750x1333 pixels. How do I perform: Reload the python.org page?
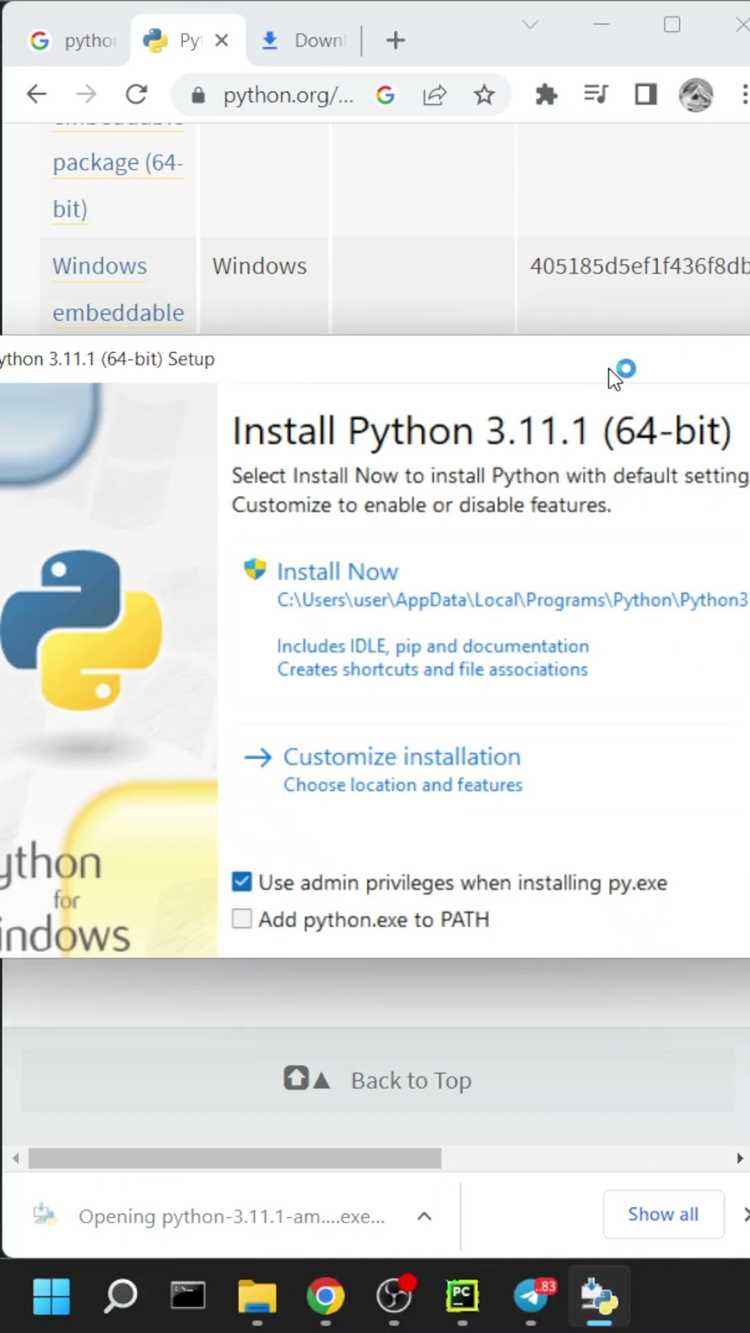pyautogui.click(x=136, y=95)
